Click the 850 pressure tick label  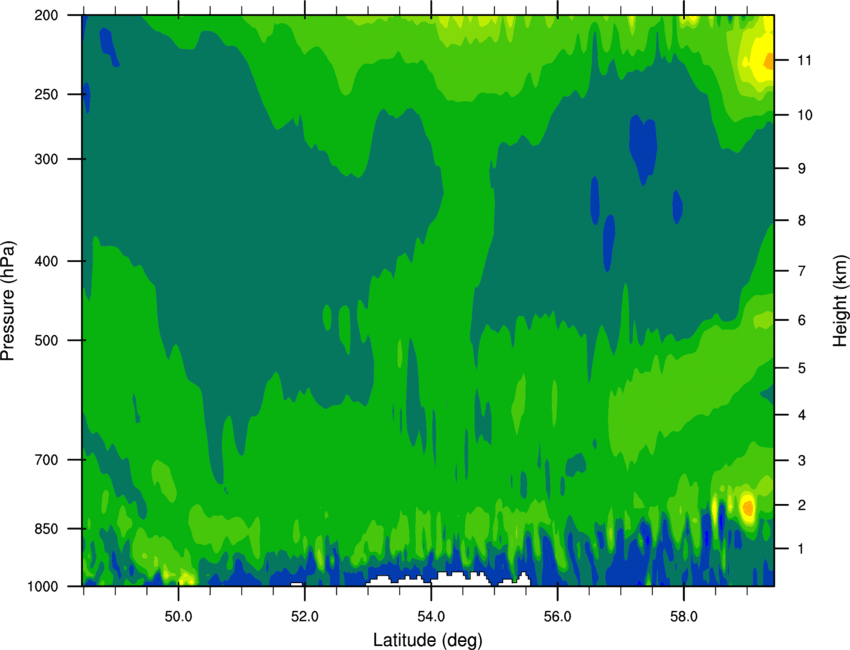[46, 529]
